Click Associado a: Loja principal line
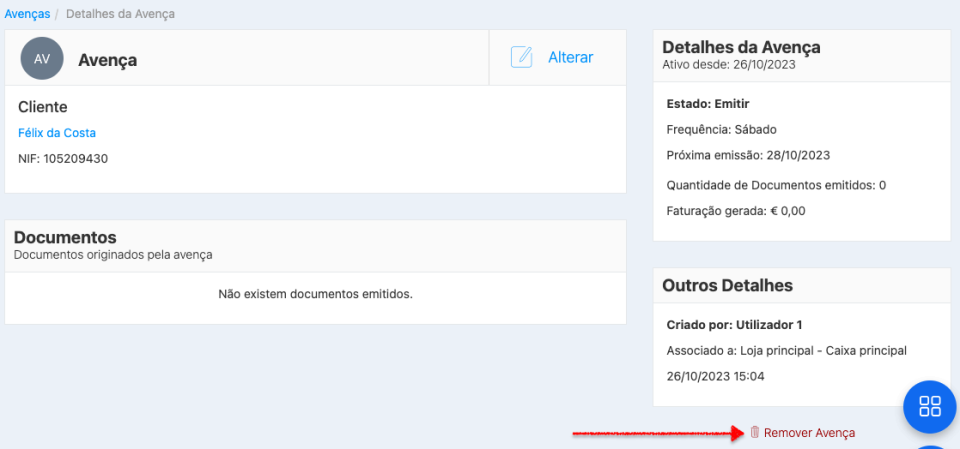 (786, 351)
